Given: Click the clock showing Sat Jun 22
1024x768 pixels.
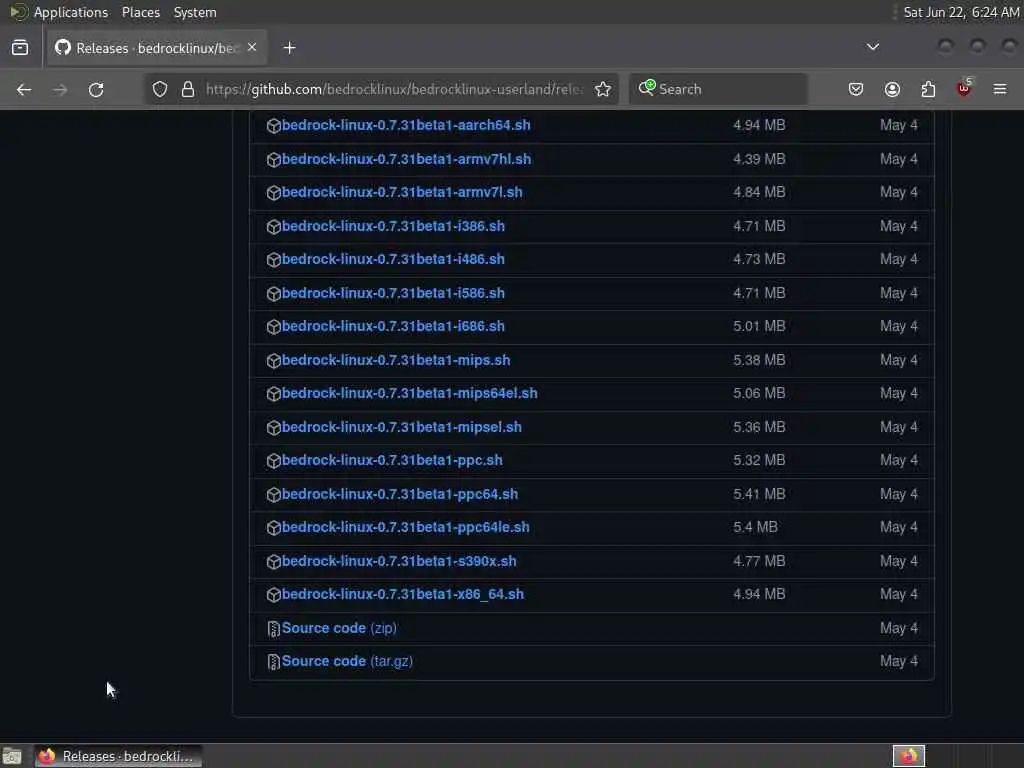Looking at the screenshot, I should [x=961, y=12].
